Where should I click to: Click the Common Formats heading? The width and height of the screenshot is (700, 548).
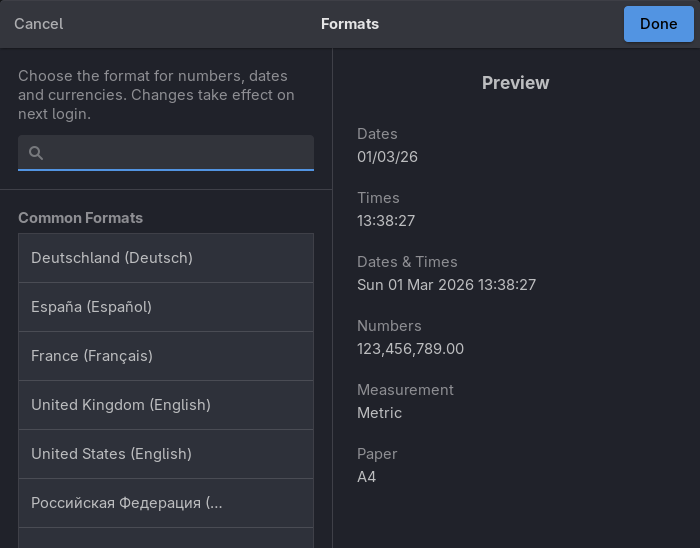[x=80, y=218]
